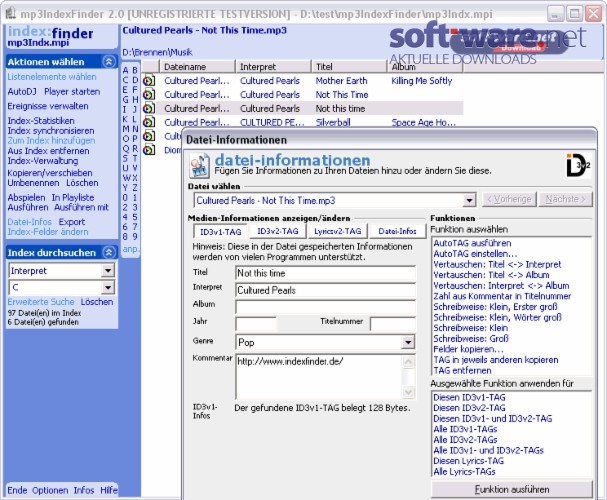Click Player starten link
The height and width of the screenshot is (500, 607).
click(x=72, y=92)
